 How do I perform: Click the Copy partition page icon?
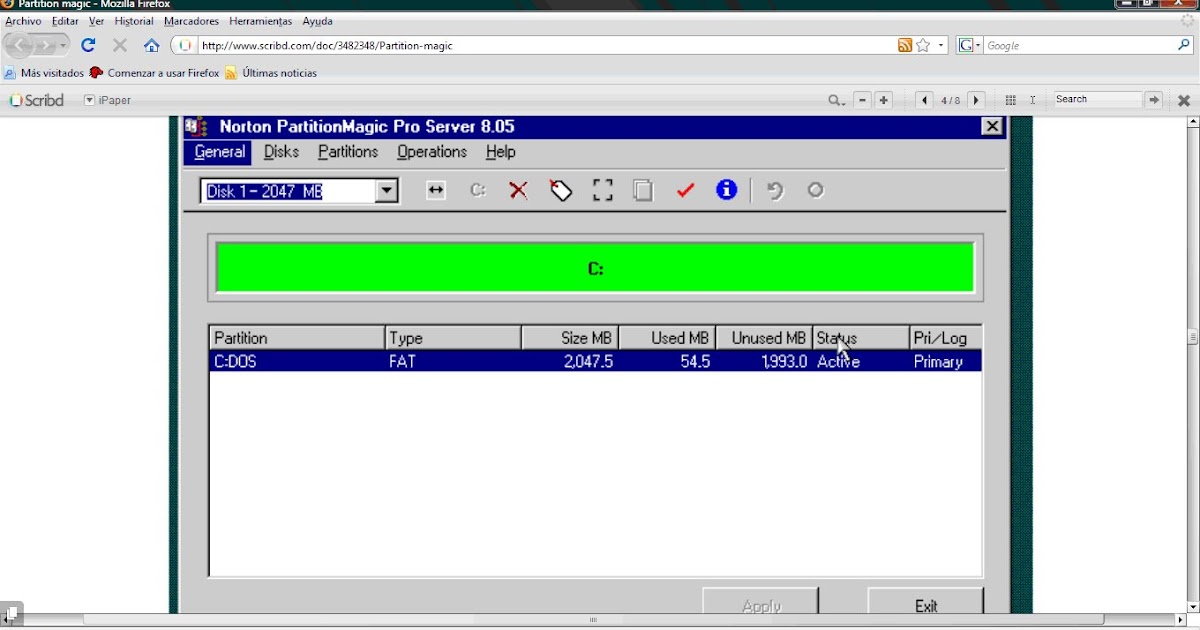[643, 191]
